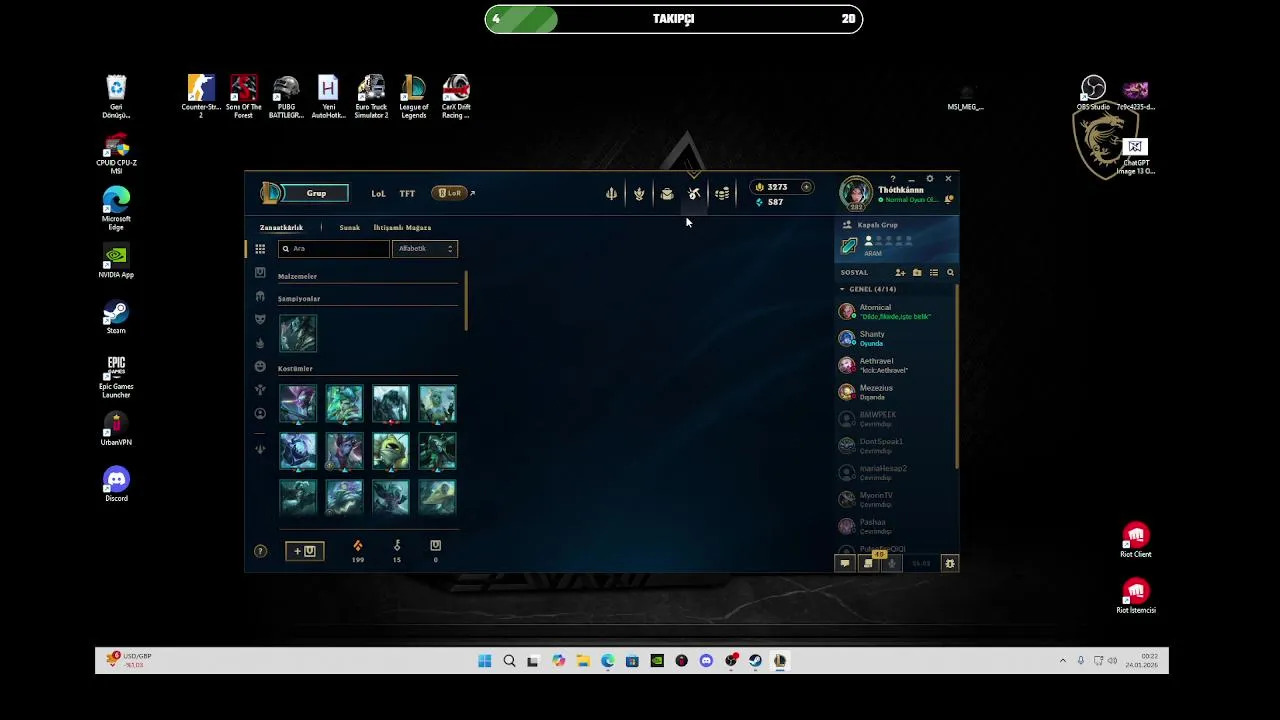
Task: Open the Sunak tab
Action: [x=349, y=228]
